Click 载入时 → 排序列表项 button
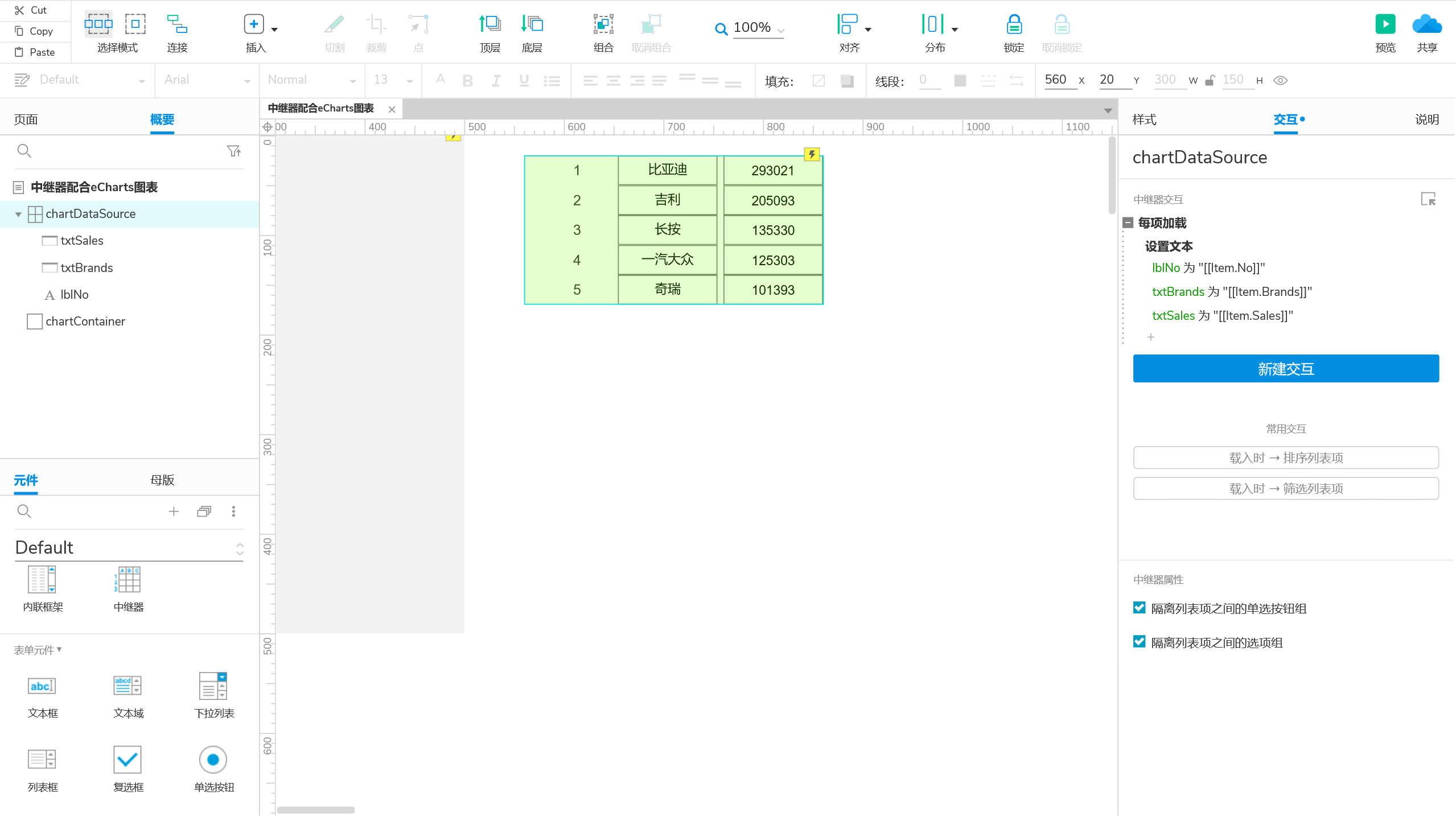1456x816 pixels. [x=1286, y=458]
